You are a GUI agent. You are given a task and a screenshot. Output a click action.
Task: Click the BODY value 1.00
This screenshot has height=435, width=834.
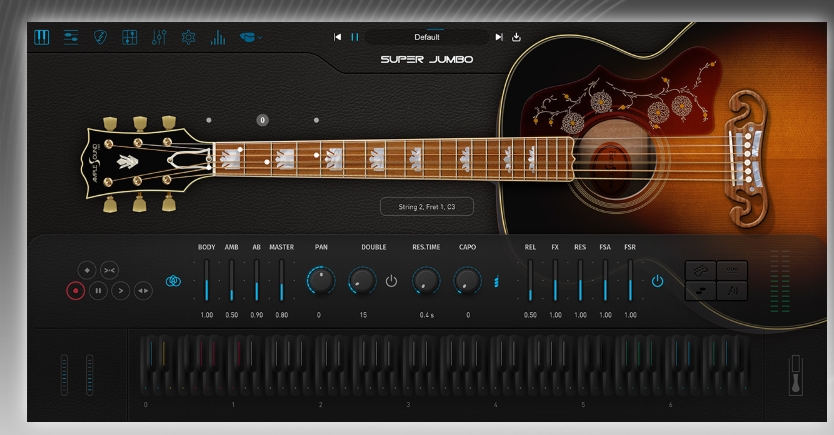point(206,315)
